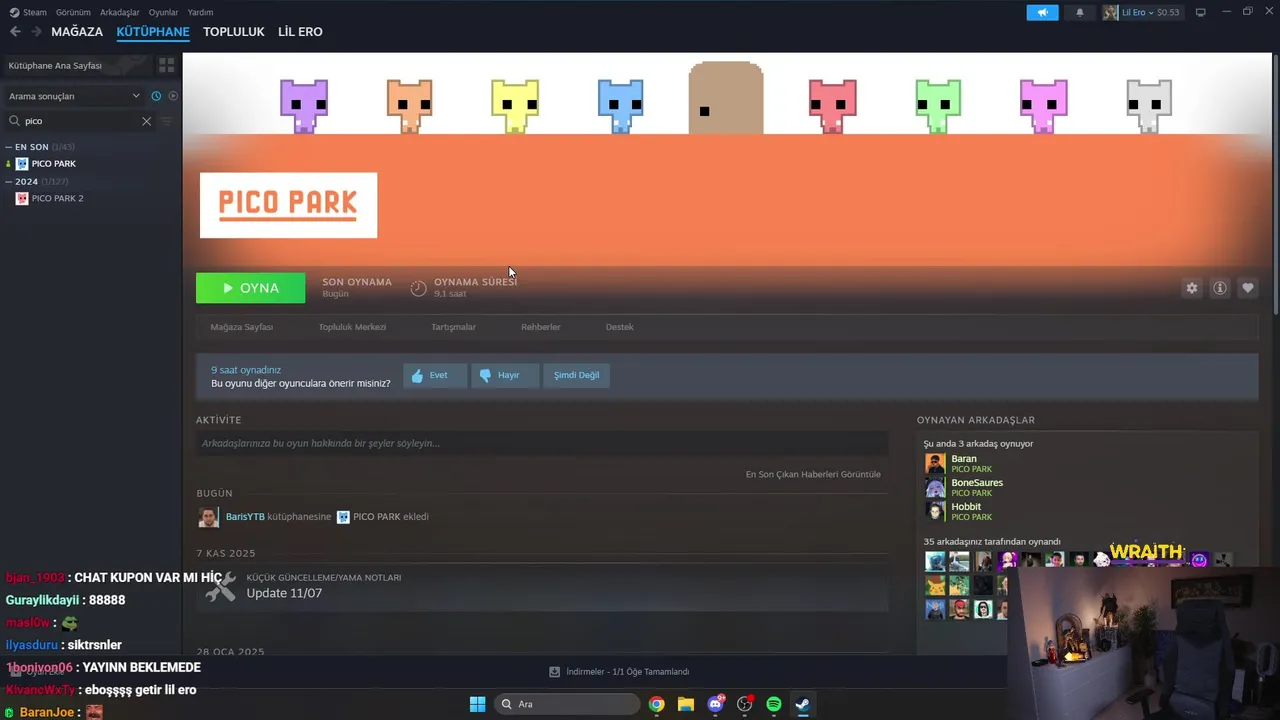Click the thumbs down Hayır button

click(504, 375)
